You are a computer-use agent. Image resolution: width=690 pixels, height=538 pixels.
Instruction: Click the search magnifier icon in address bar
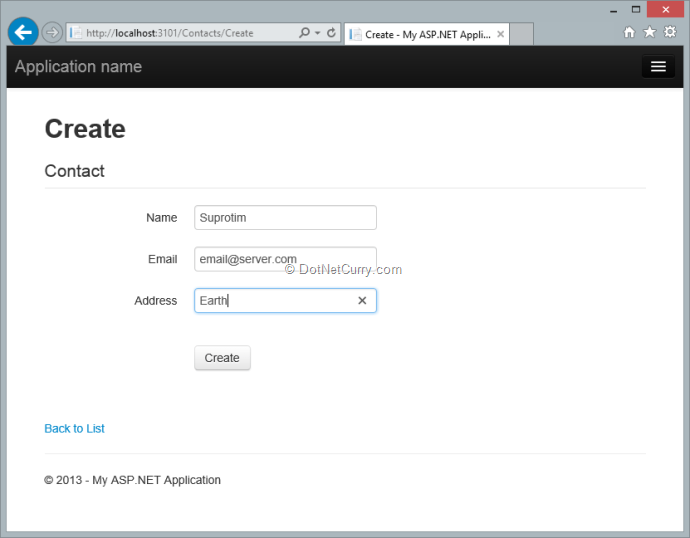pyautogui.click(x=304, y=33)
